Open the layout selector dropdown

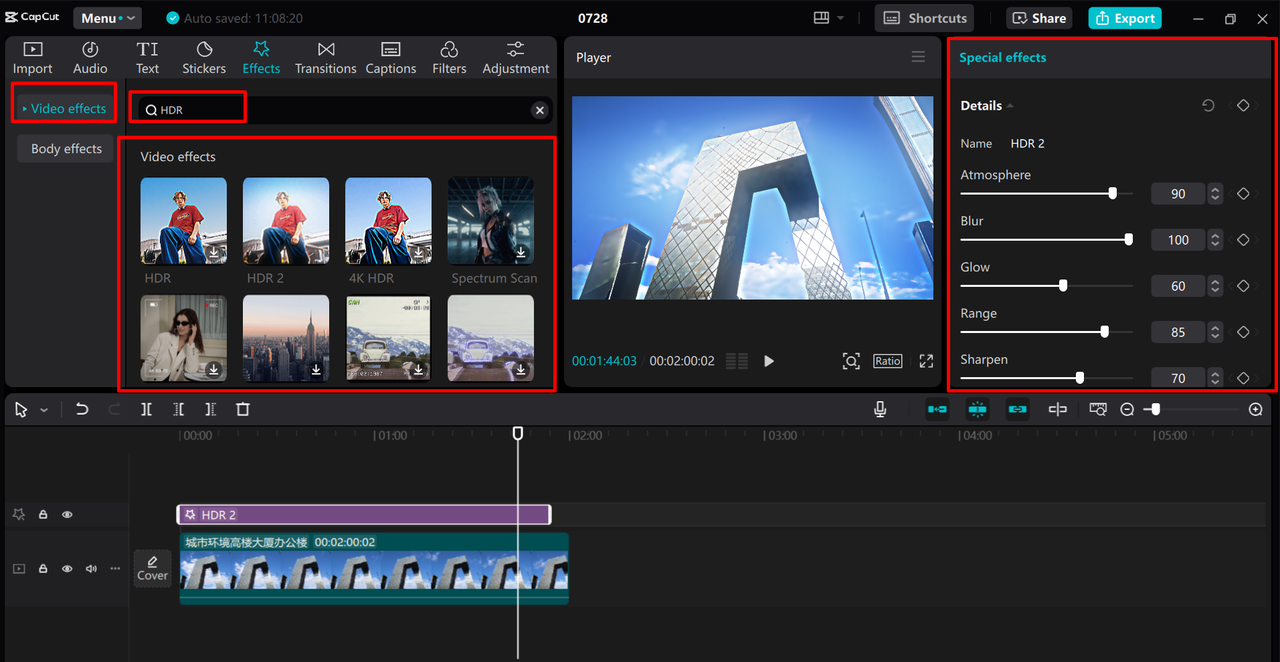[x=829, y=18]
